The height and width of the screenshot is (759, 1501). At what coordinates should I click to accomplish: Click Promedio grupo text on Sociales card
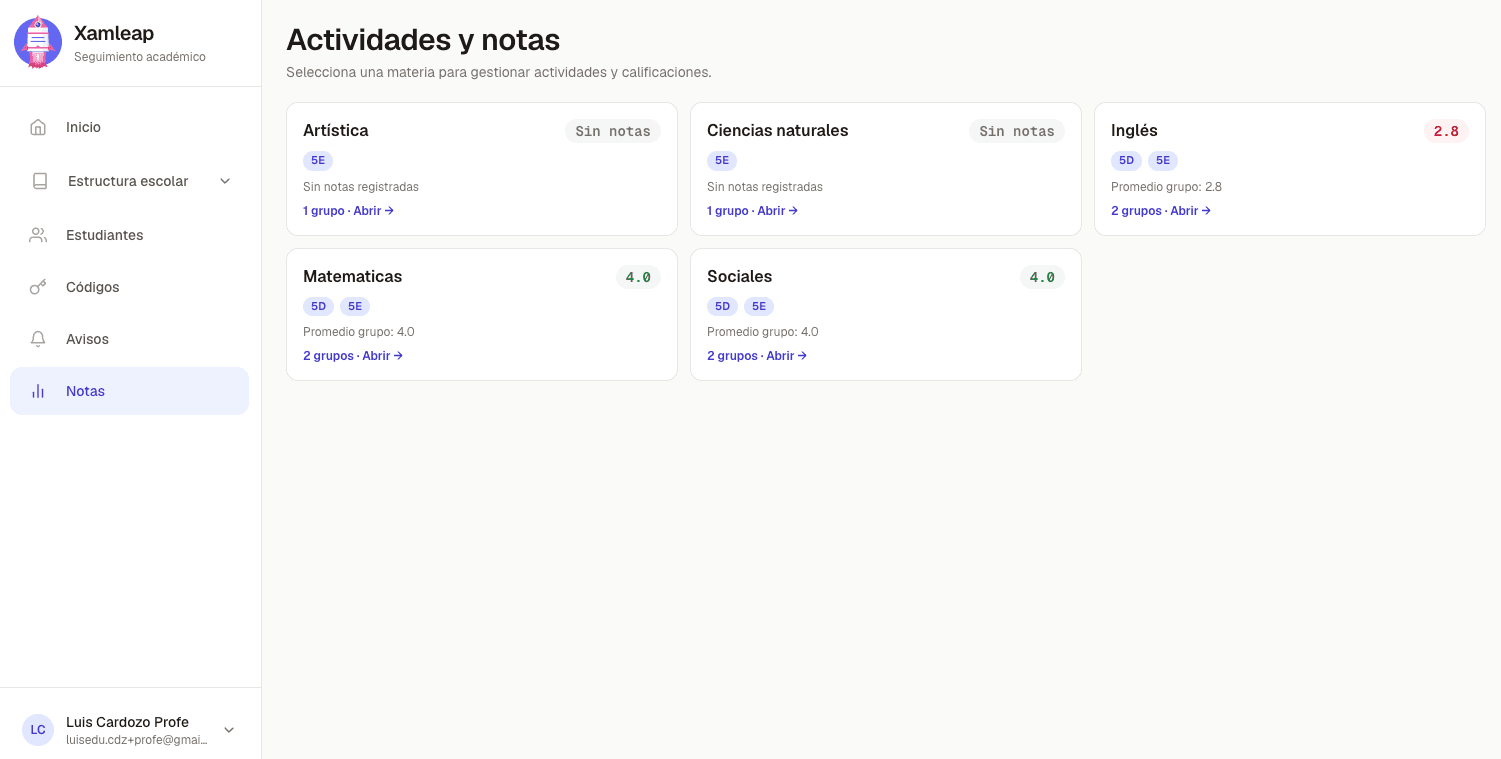pyautogui.click(x=762, y=332)
